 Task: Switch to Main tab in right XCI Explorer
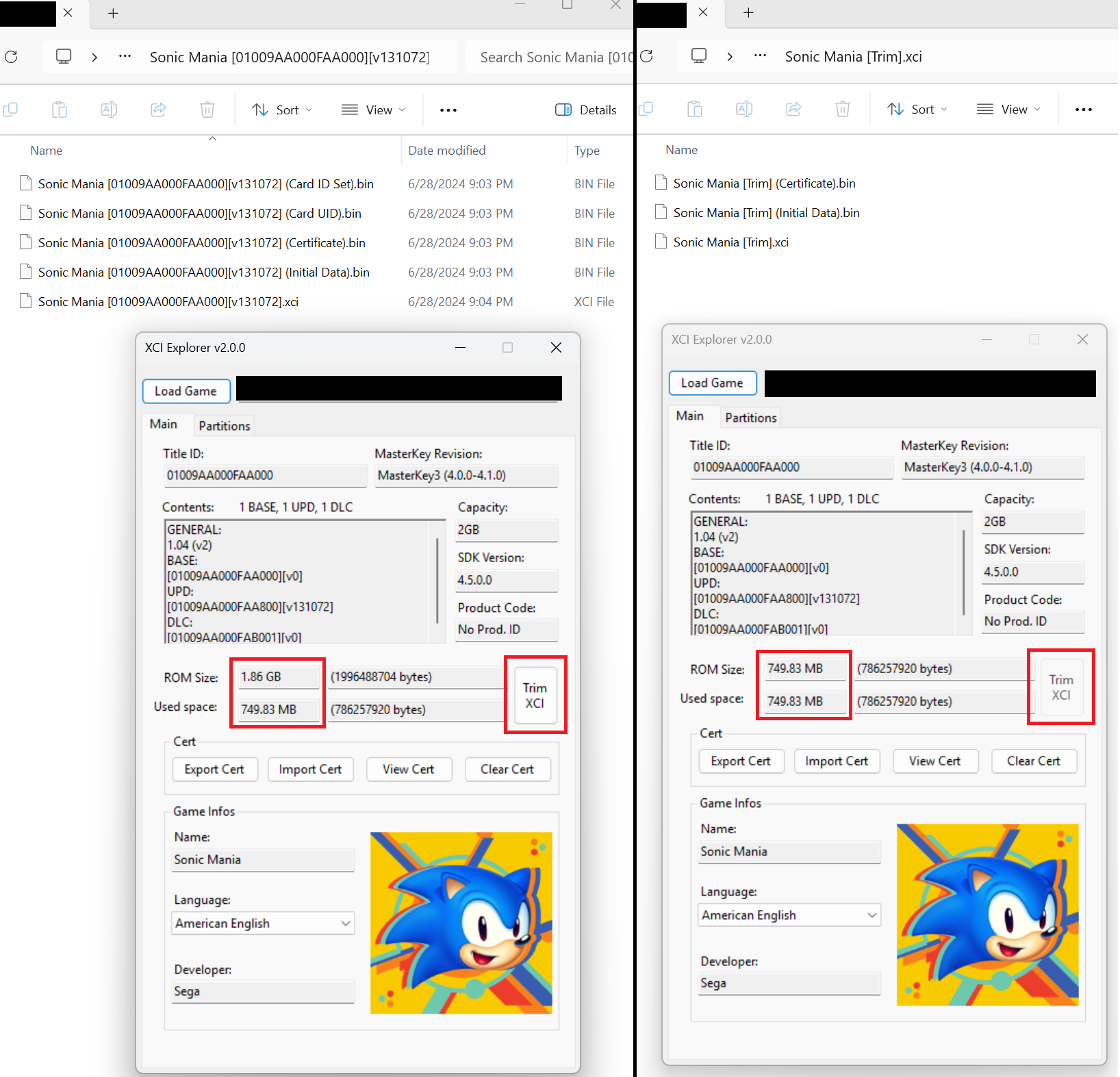pyautogui.click(x=690, y=416)
